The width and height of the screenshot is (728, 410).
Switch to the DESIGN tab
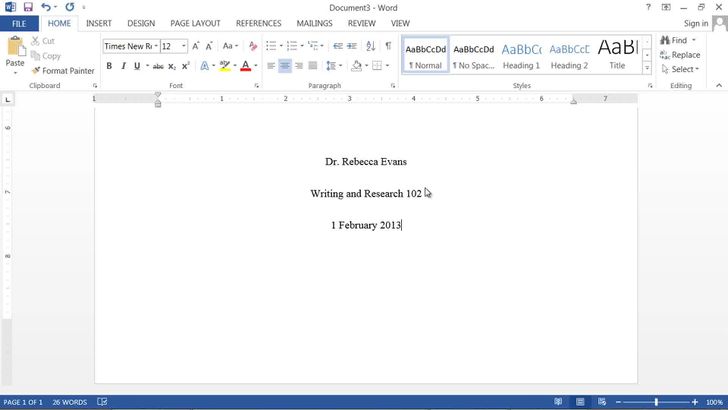pyautogui.click(x=141, y=23)
